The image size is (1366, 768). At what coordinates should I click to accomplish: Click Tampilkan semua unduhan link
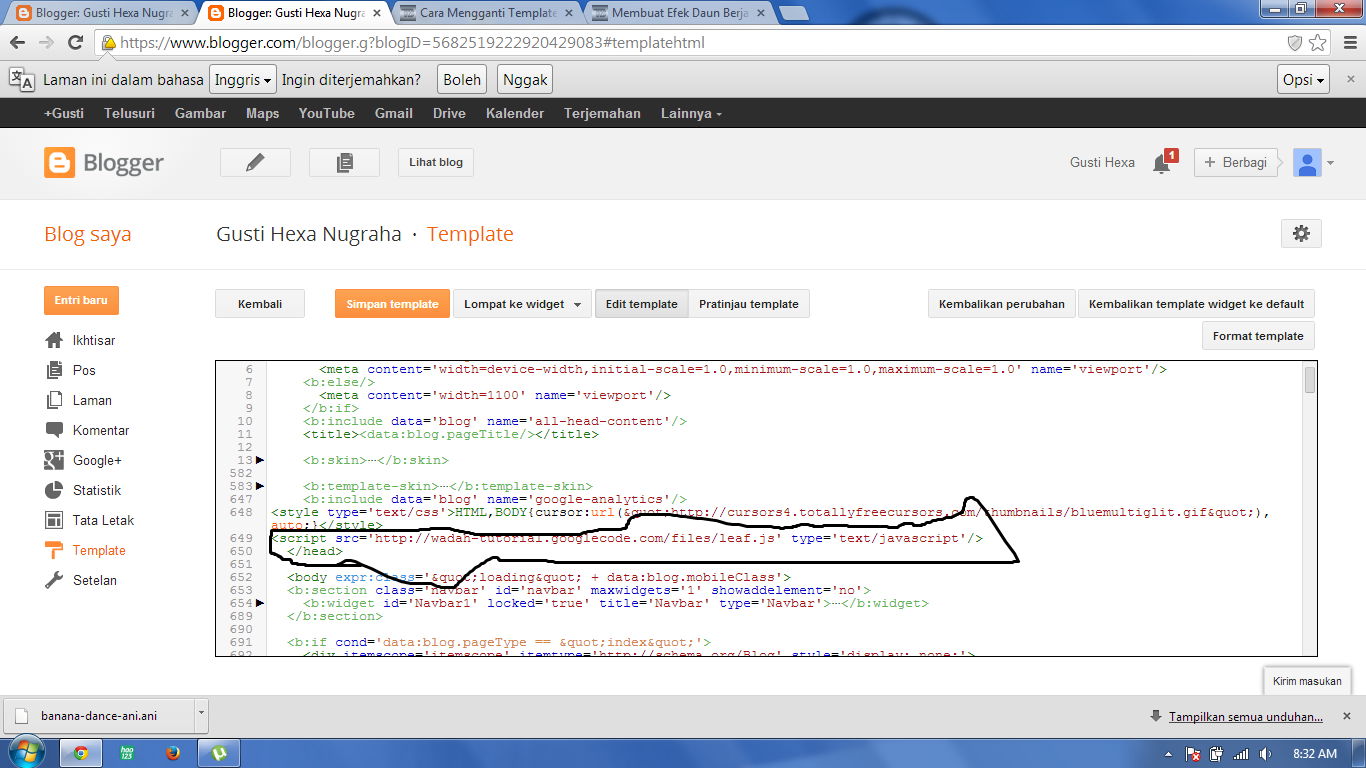[1246, 716]
